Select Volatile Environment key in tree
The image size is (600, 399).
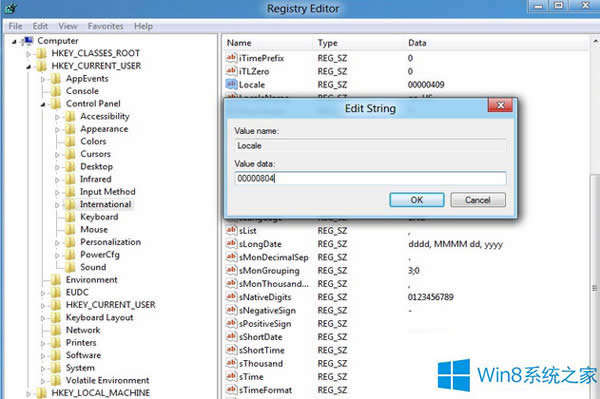point(107,381)
